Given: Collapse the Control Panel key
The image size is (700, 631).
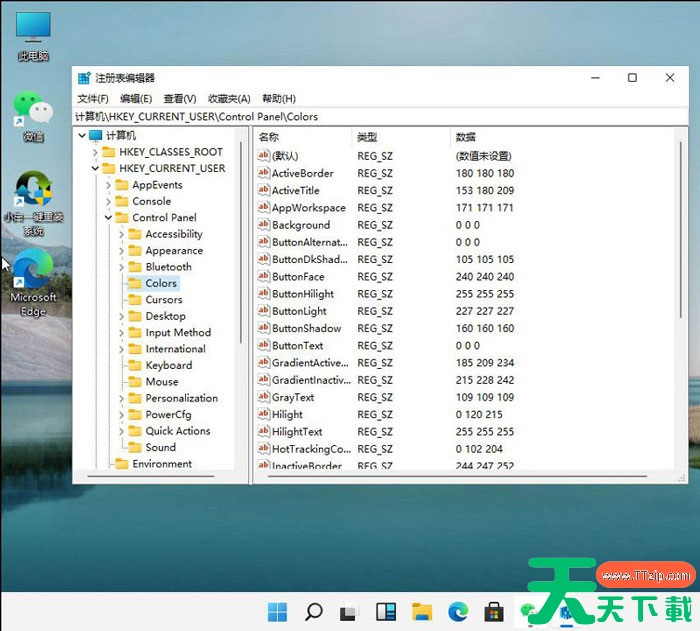Looking at the screenshot, I should 108,217.
